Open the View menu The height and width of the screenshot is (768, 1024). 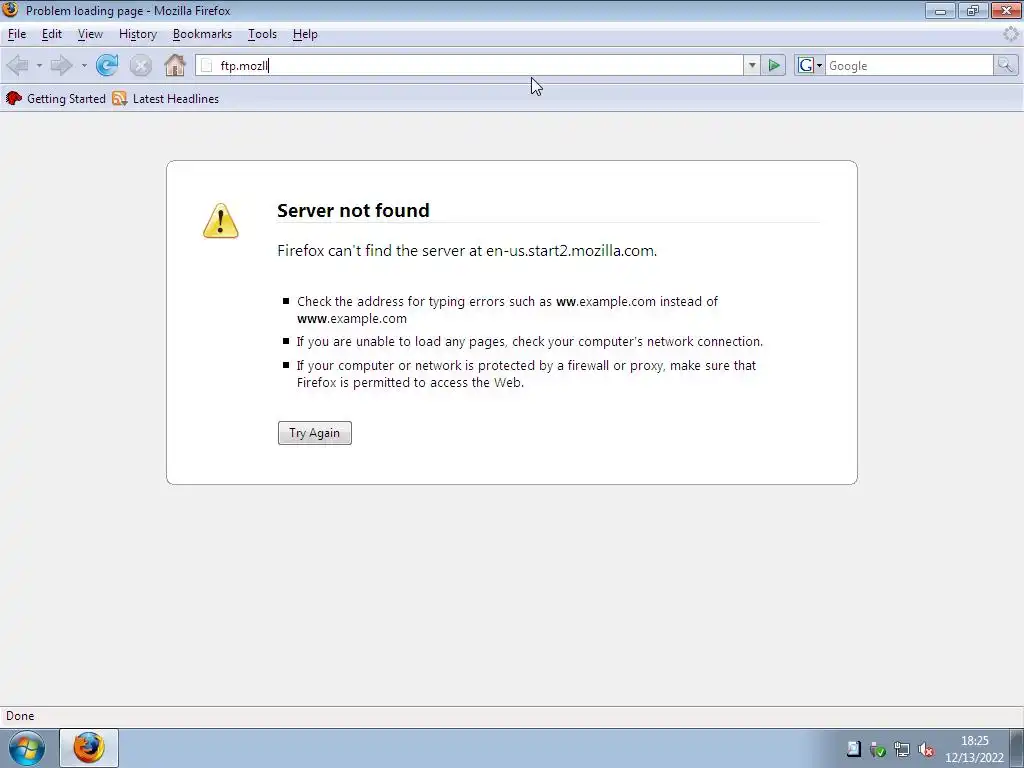tap(90, 34)
